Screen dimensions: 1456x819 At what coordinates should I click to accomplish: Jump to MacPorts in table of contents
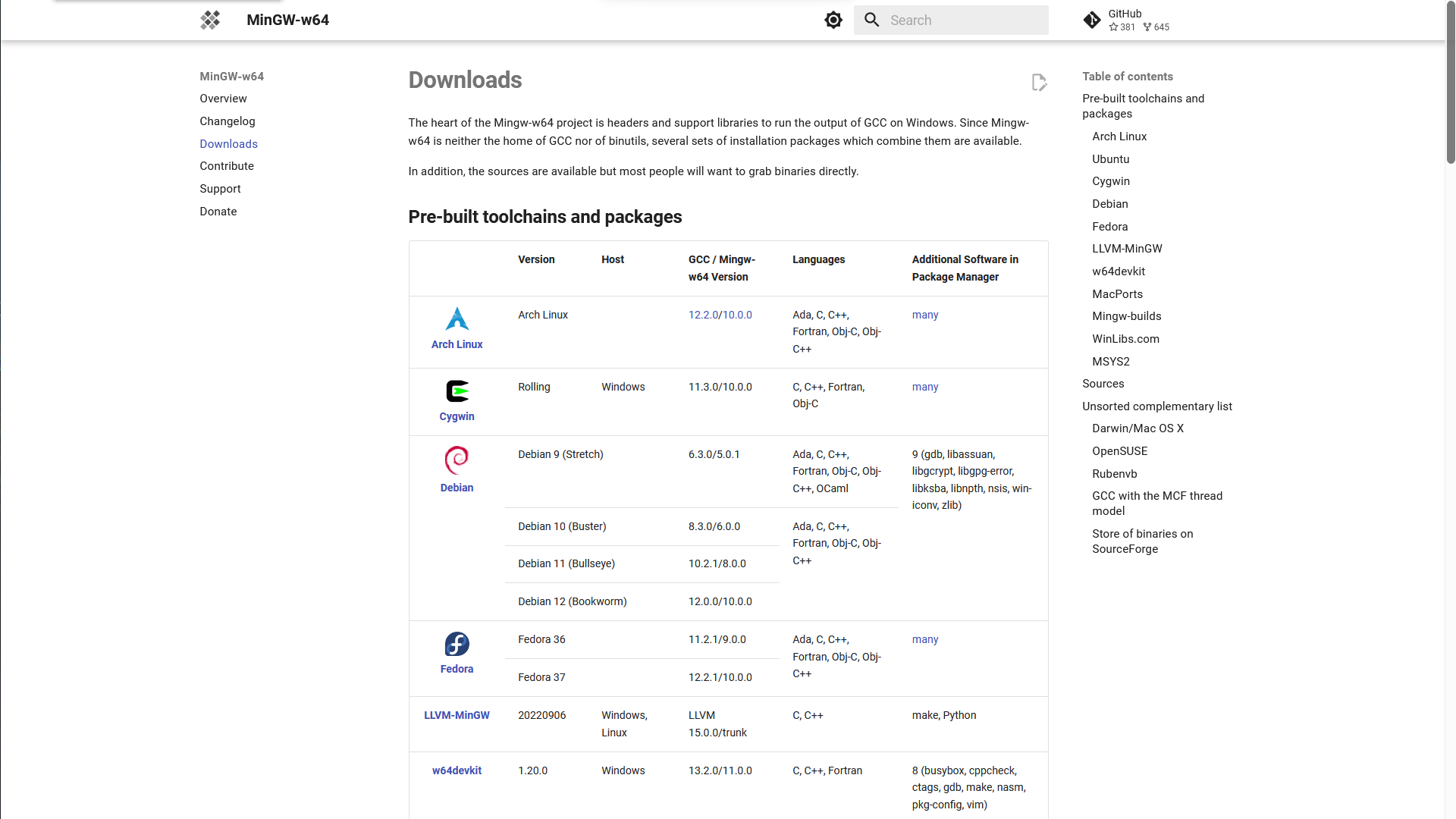coord(1117,294)
